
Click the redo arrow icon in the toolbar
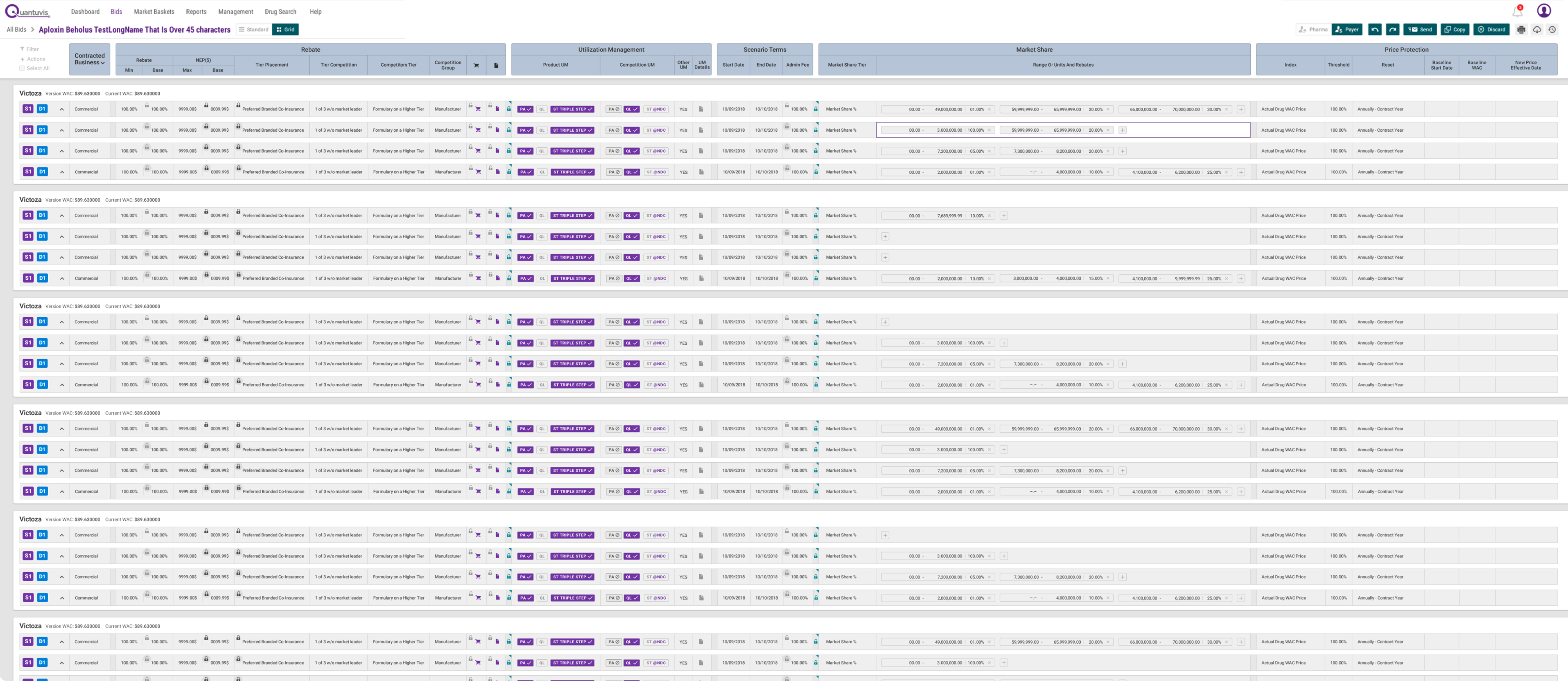tap(1393, 29)
